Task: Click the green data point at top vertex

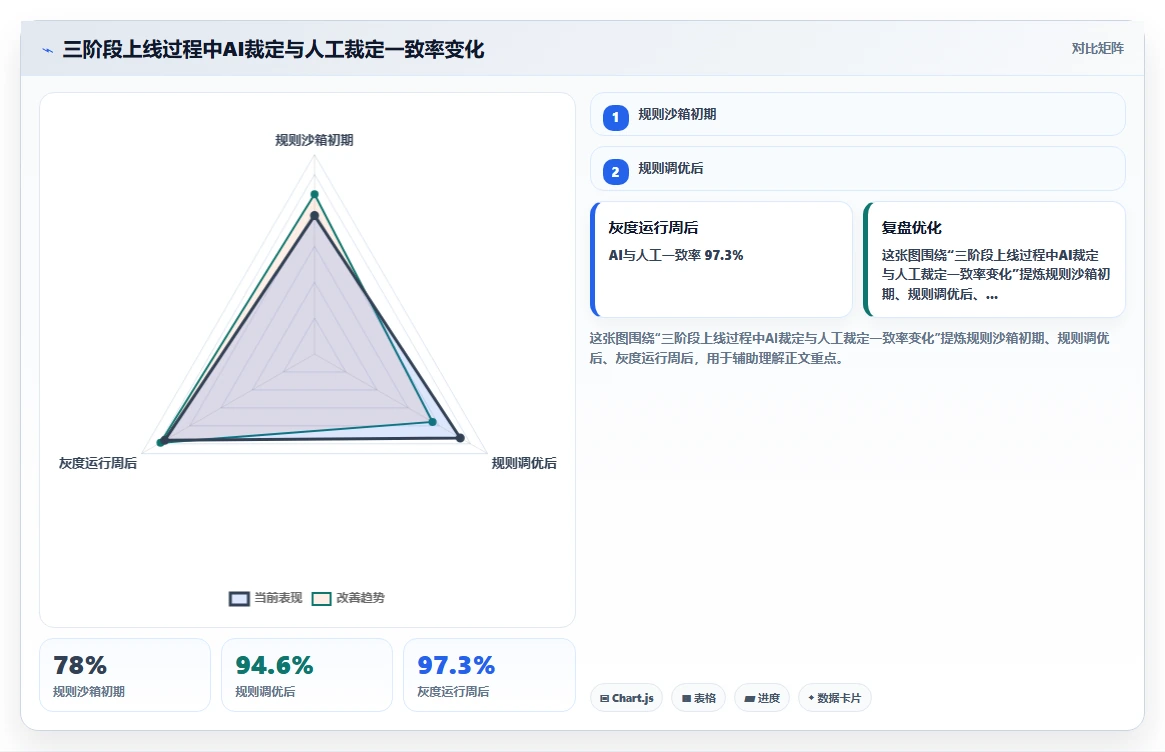Action: [x=314, y=195]
